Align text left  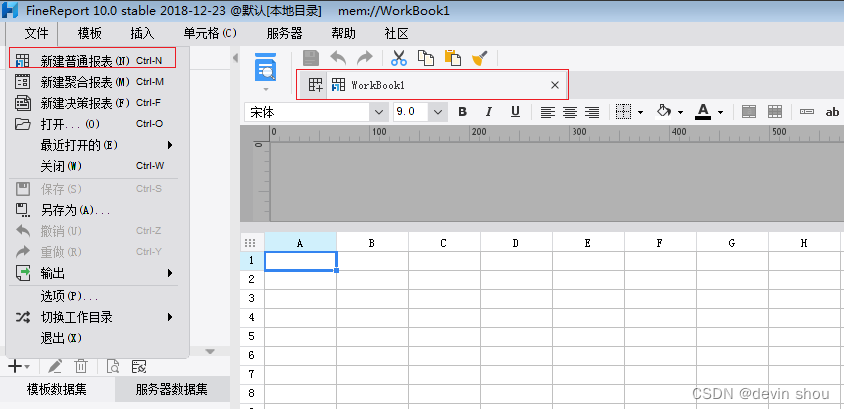547,112
